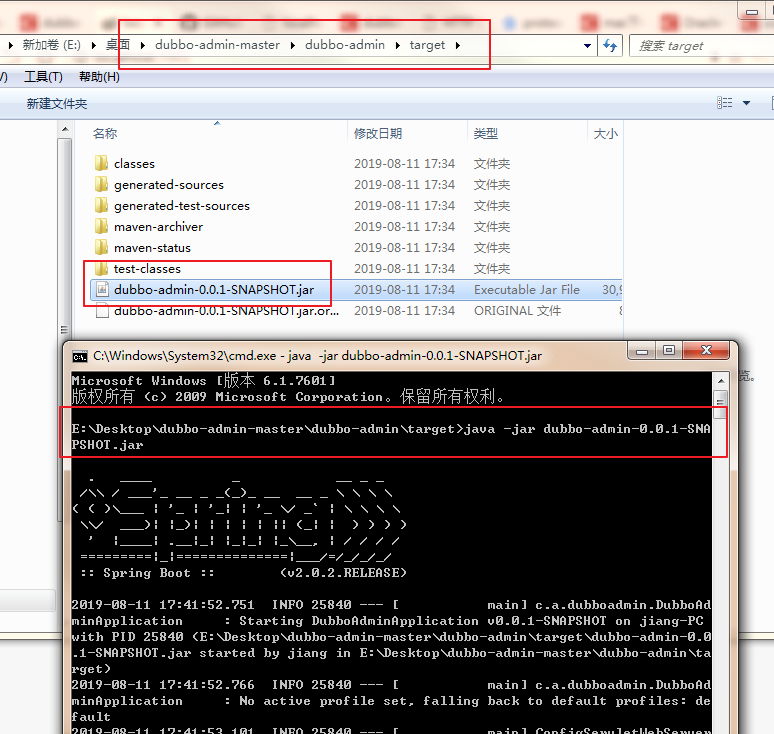Click the Spring Boot version line in cmd

coord(243,573)
